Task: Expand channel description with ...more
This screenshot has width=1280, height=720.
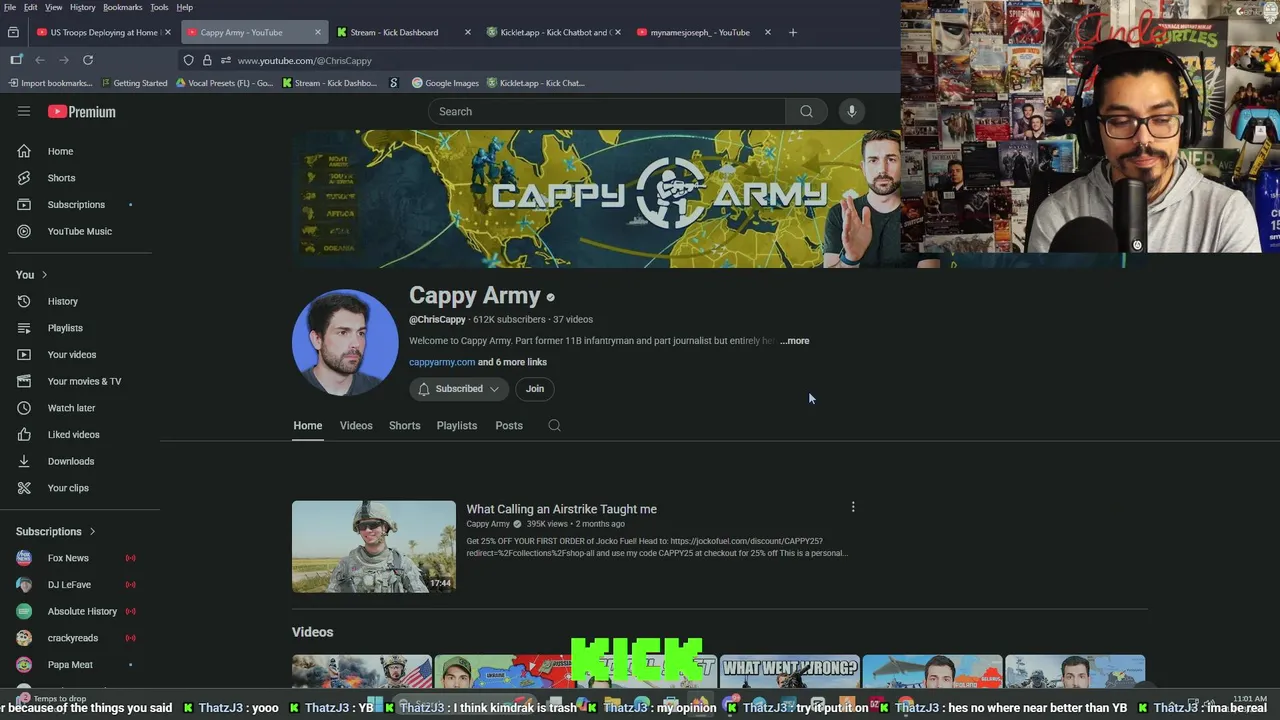Action: [795, 341]
